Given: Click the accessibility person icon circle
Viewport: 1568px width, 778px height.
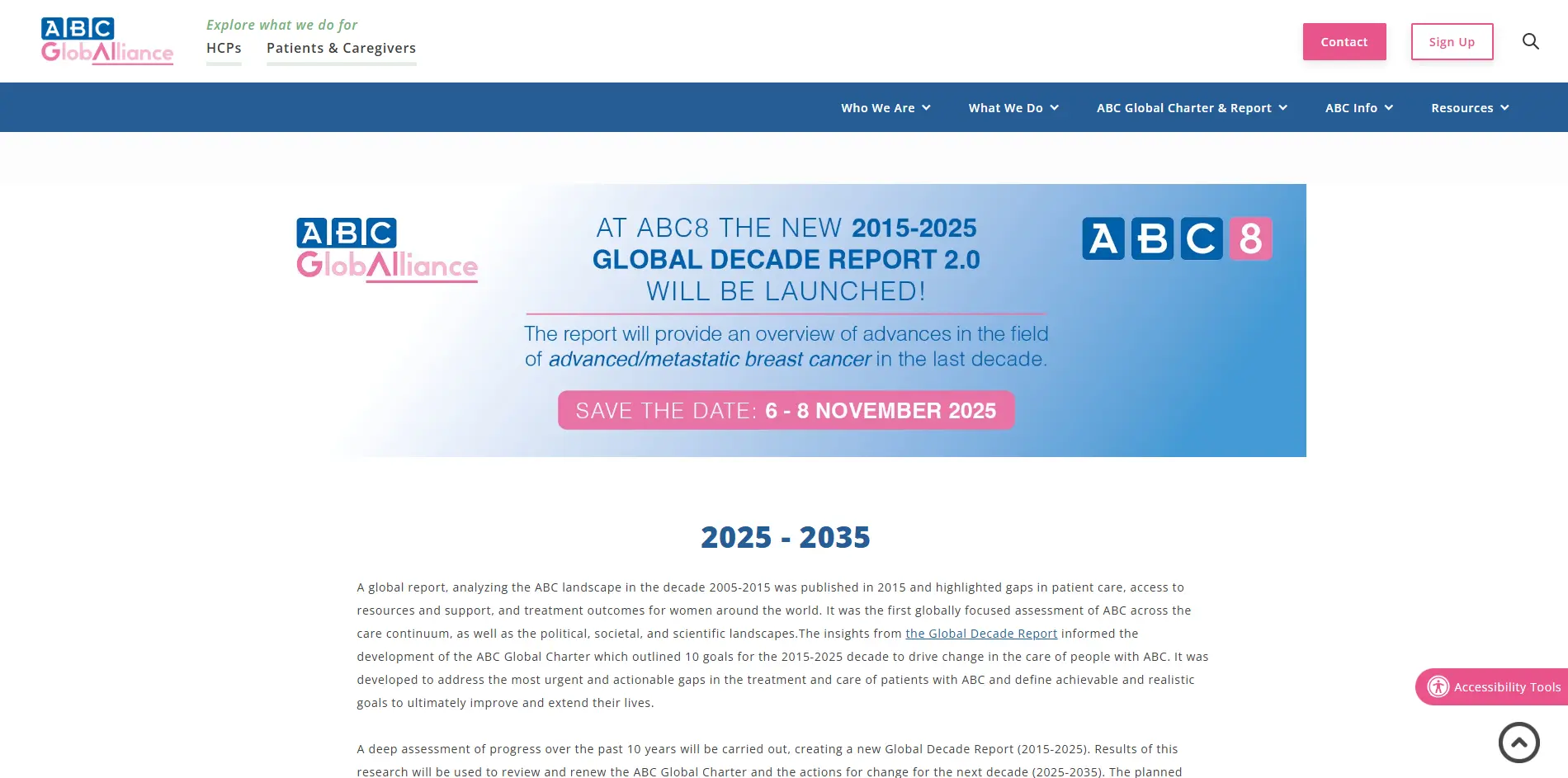Looking at the screenshot, I should (1437, 686).
